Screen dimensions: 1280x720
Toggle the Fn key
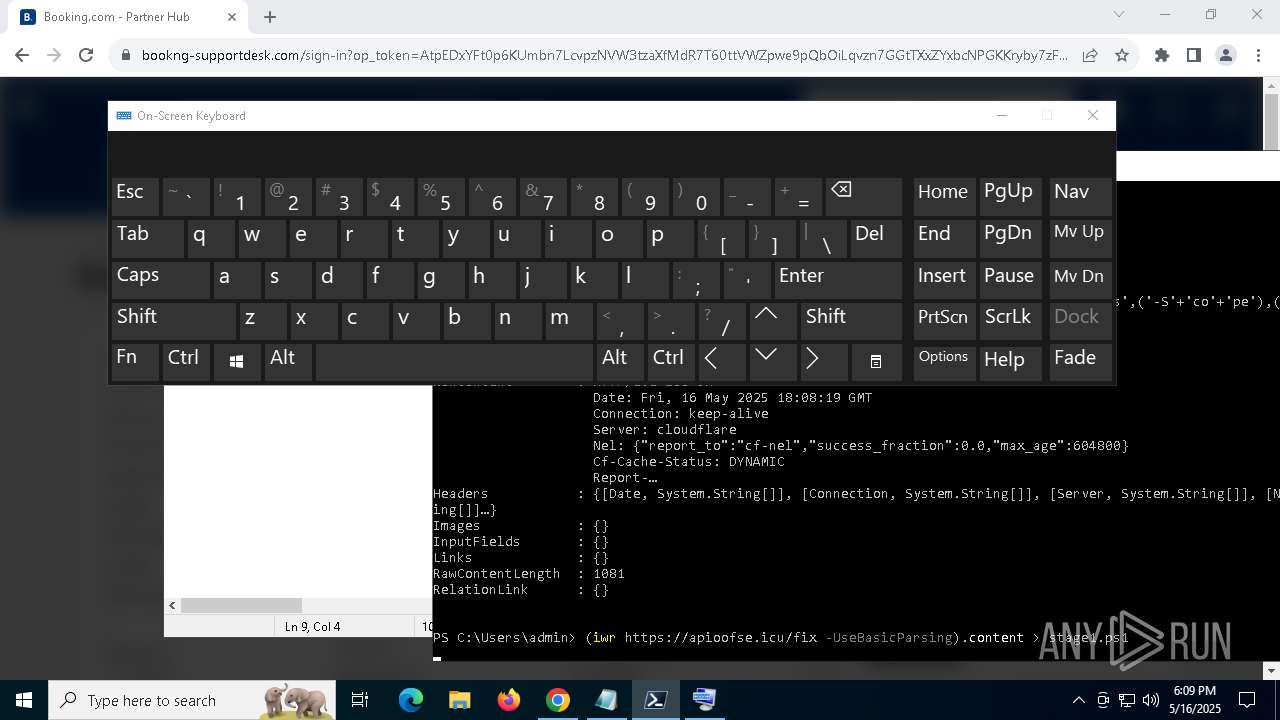point(135,361)
